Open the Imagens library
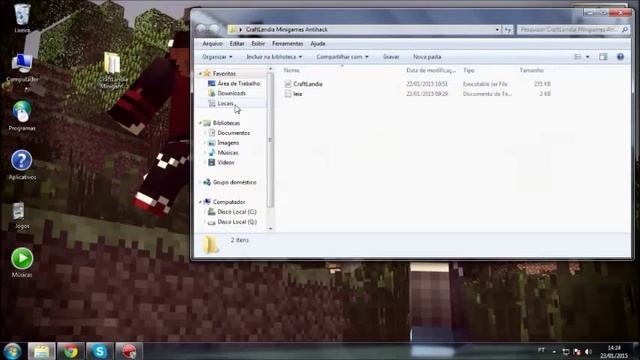The height and width of the screenshot is (360, 640). pos(228,143)
